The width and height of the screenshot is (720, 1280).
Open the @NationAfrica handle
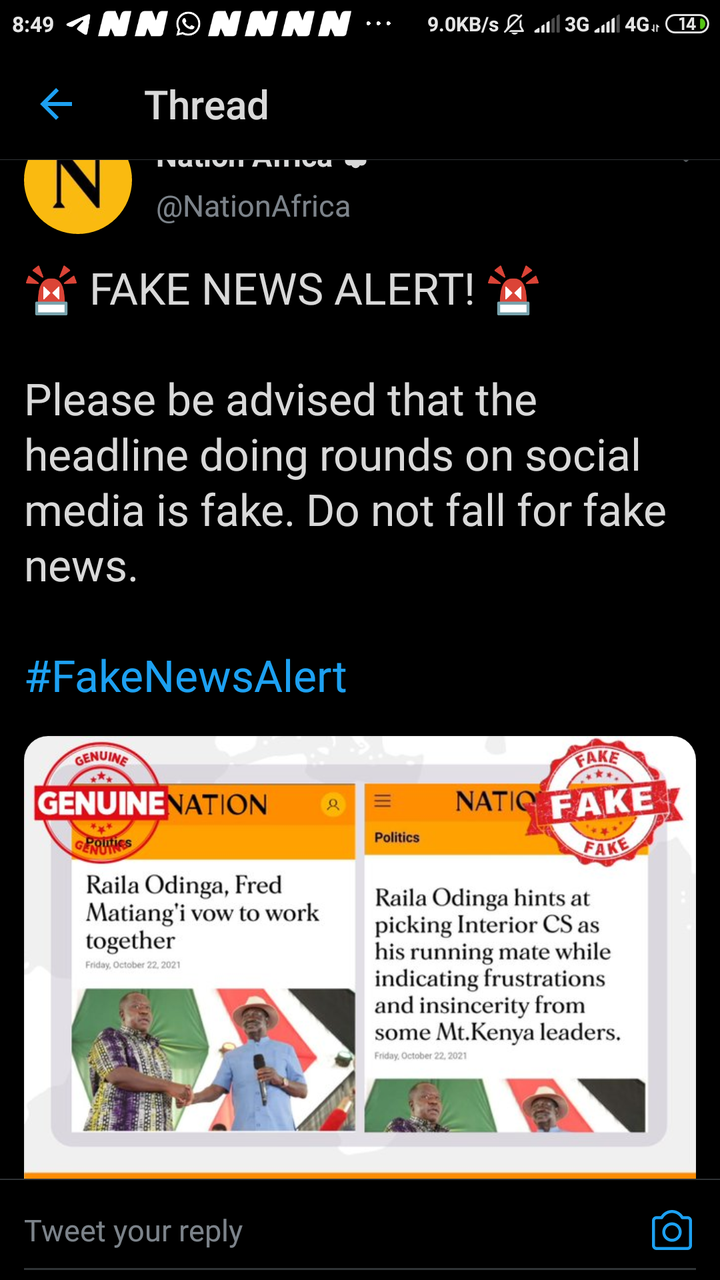(x=253, y=207)
